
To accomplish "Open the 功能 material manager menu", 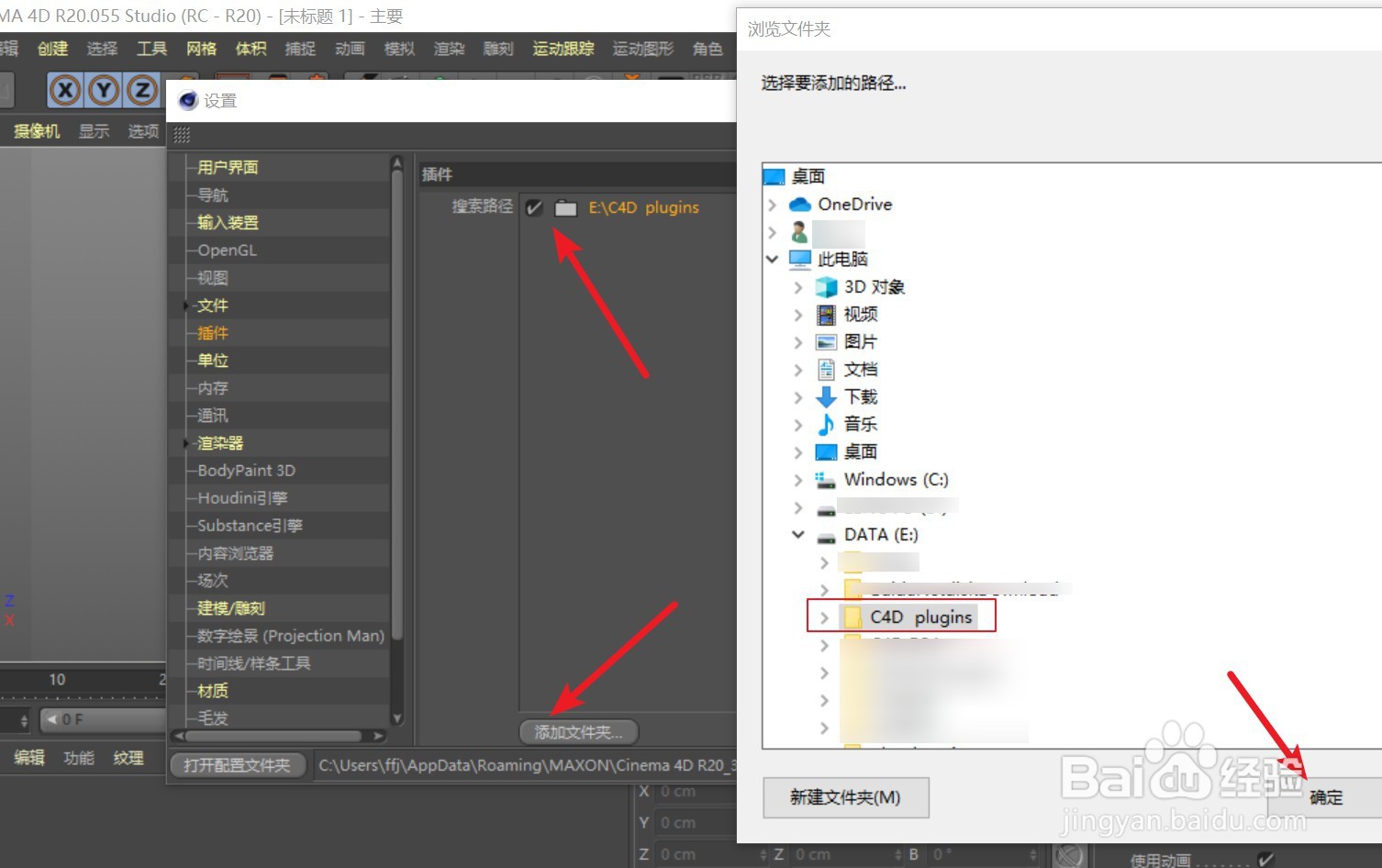I will click(x=79, y=758).
